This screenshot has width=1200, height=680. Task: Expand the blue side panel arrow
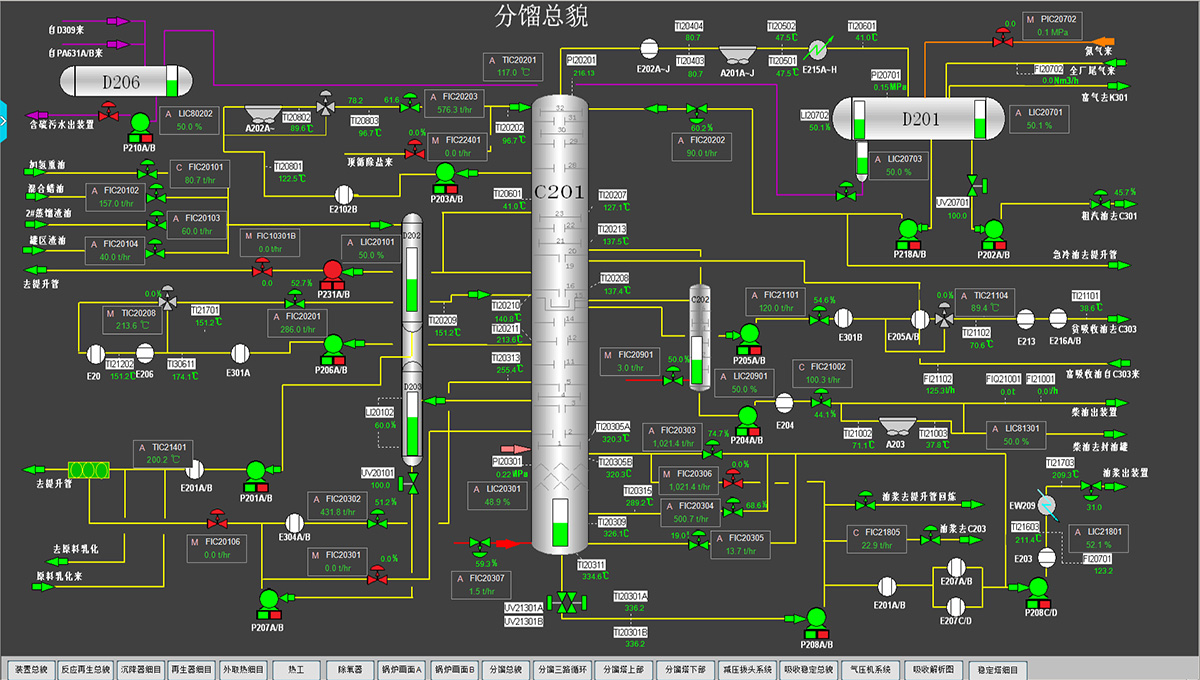(x=4, y=120)
